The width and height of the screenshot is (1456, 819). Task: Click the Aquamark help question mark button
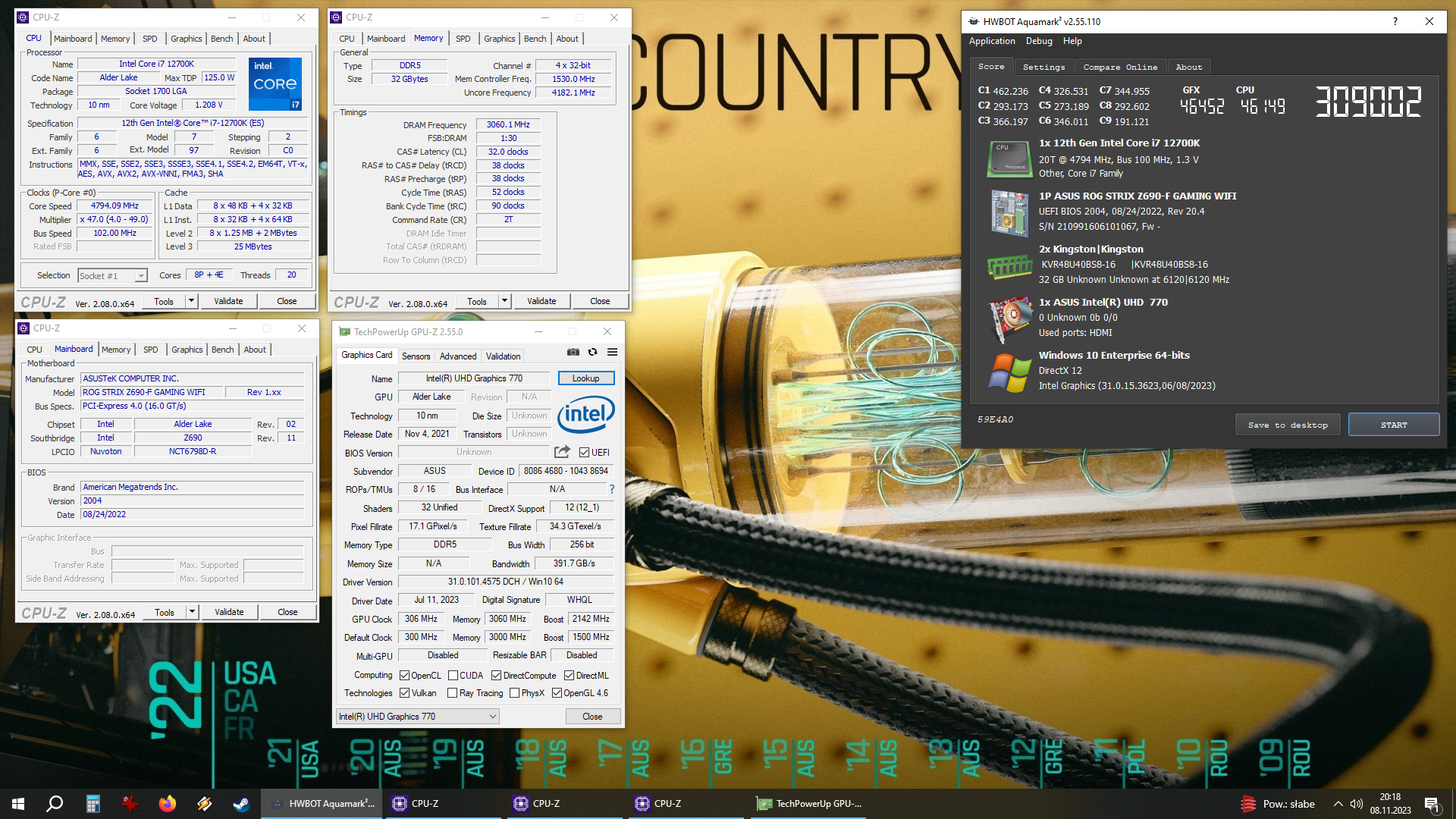[x=1395, y=21]
